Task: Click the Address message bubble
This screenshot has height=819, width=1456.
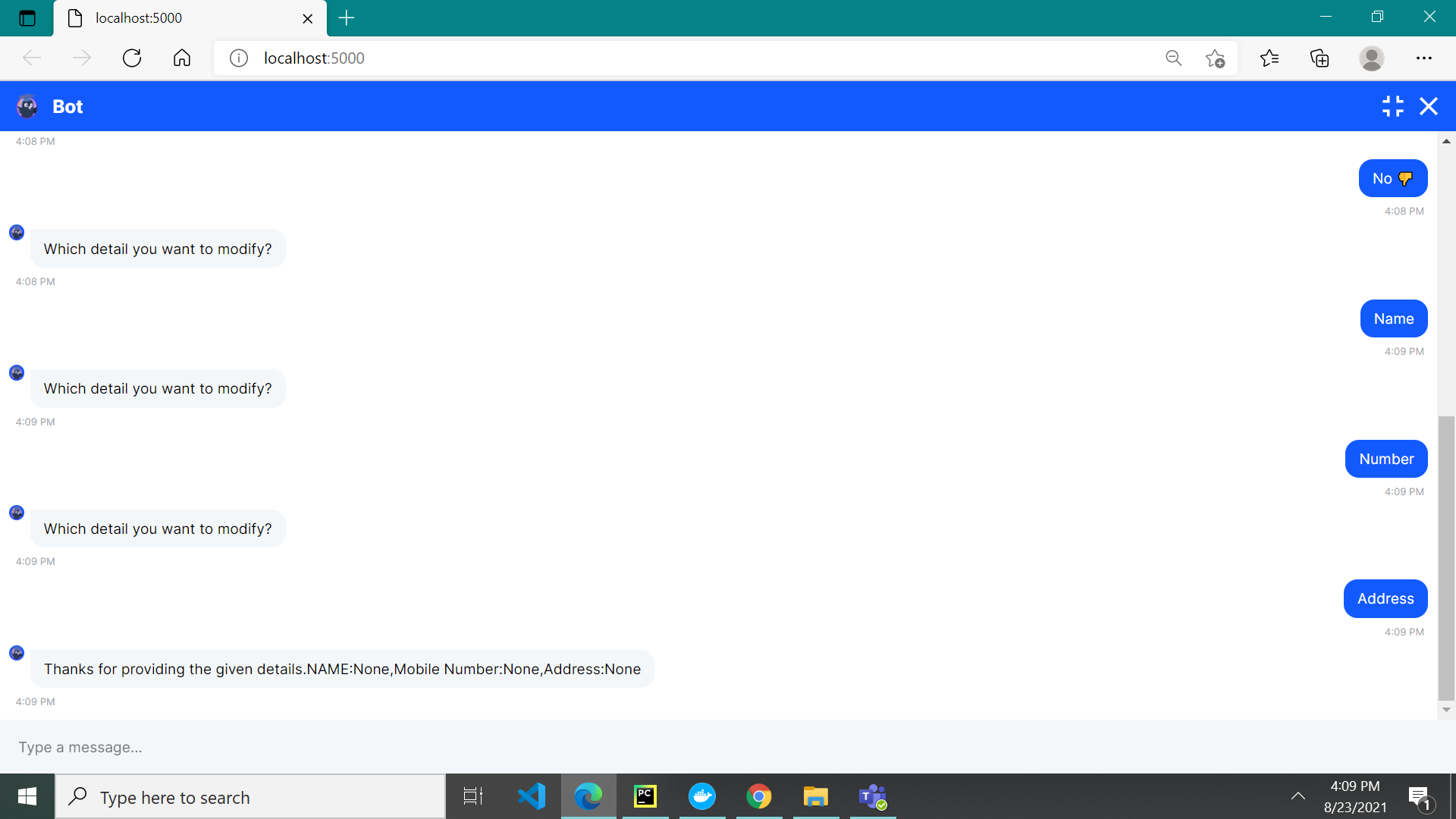Action: coord(1385,599)
